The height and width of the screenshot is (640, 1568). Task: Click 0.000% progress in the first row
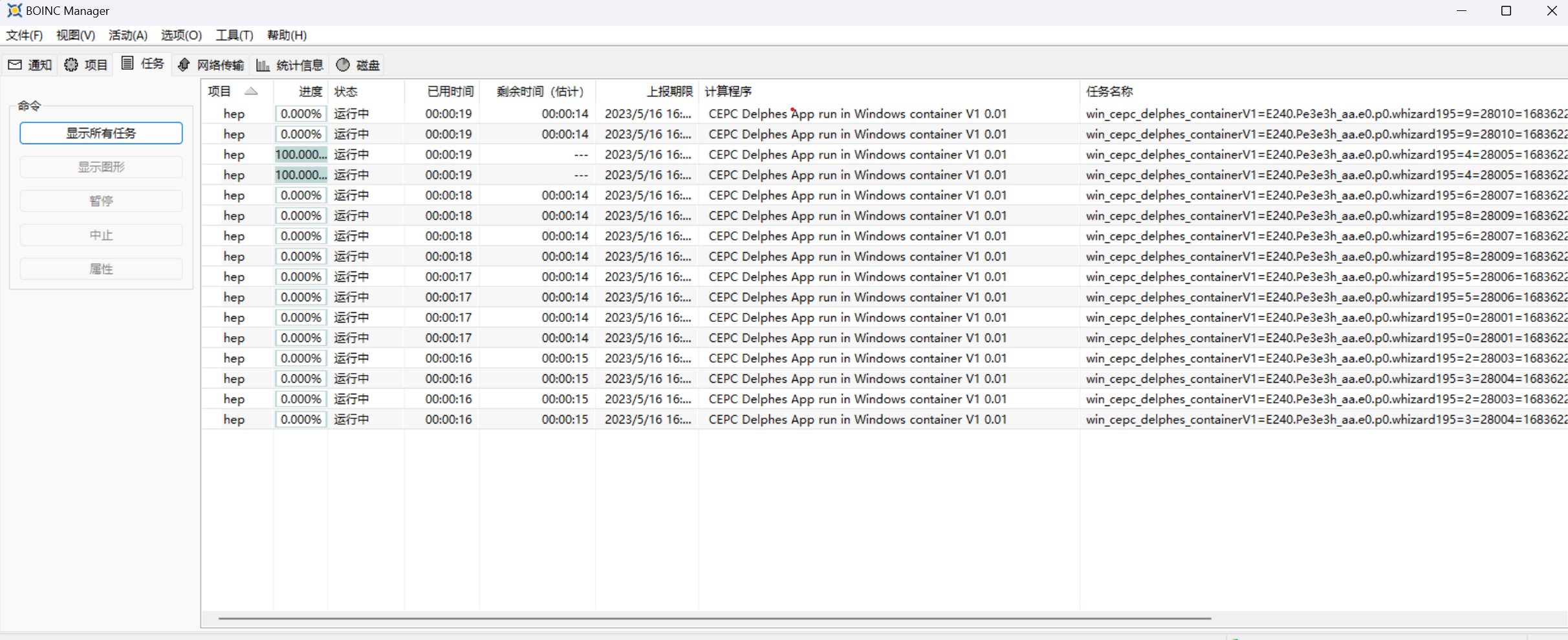[301, 114]
